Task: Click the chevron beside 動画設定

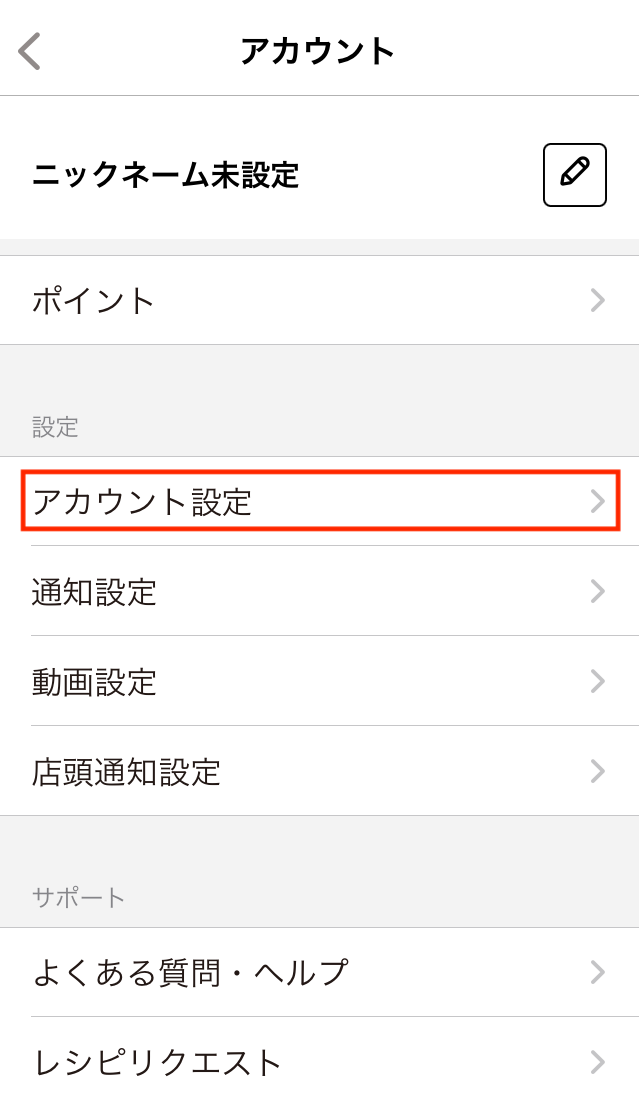Action: click(x=597, y=683)
